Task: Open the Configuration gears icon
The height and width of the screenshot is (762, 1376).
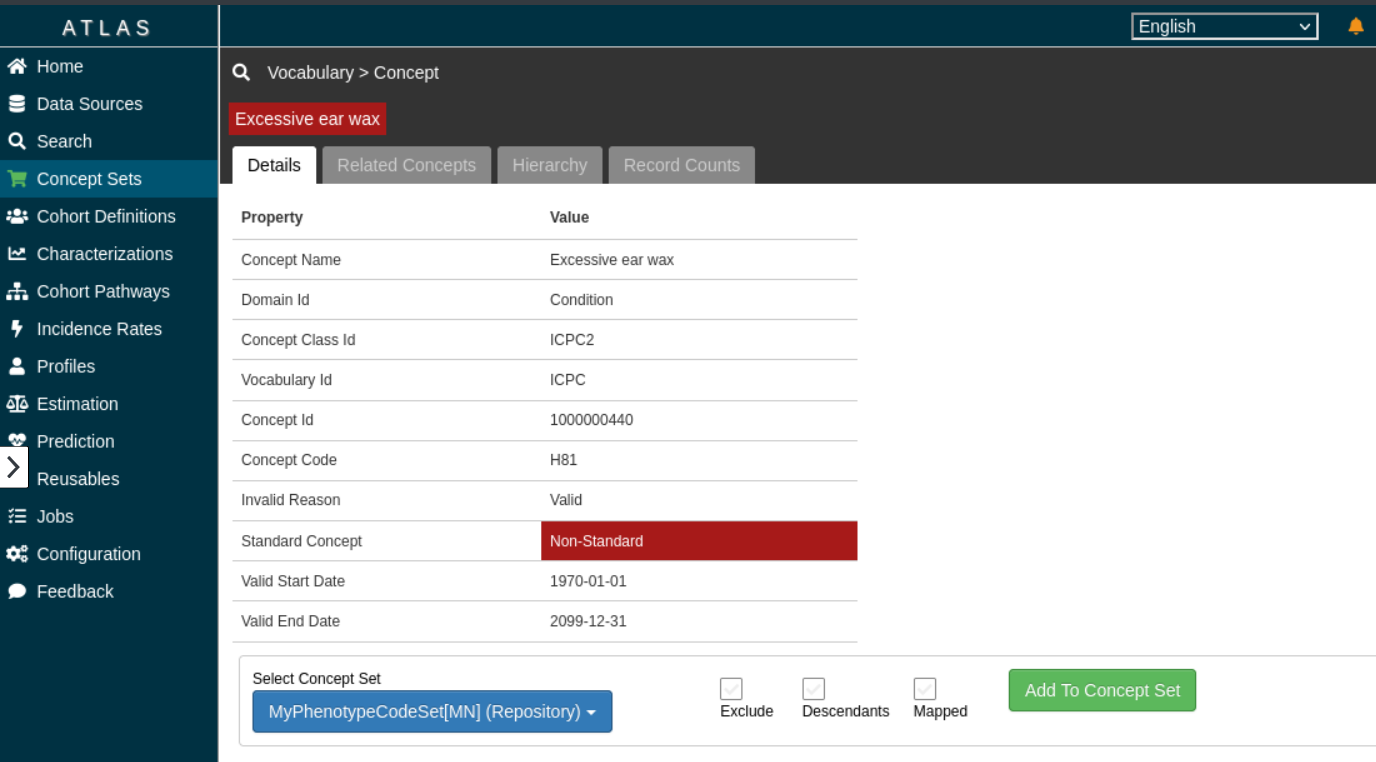Action: click(16, 554)
